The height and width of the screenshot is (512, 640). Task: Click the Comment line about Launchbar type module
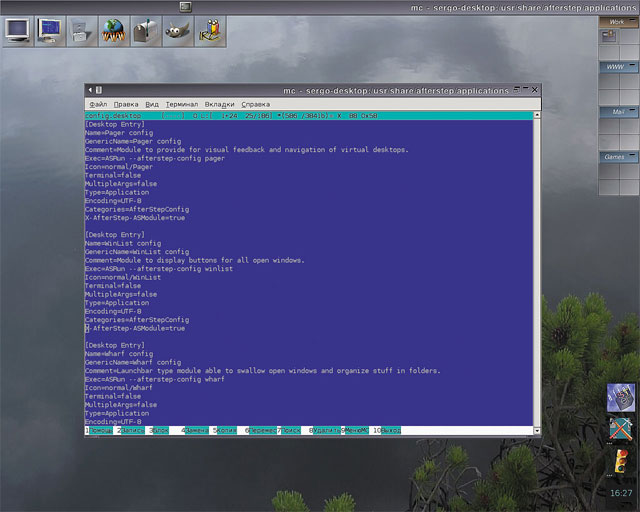coord(263,371)
